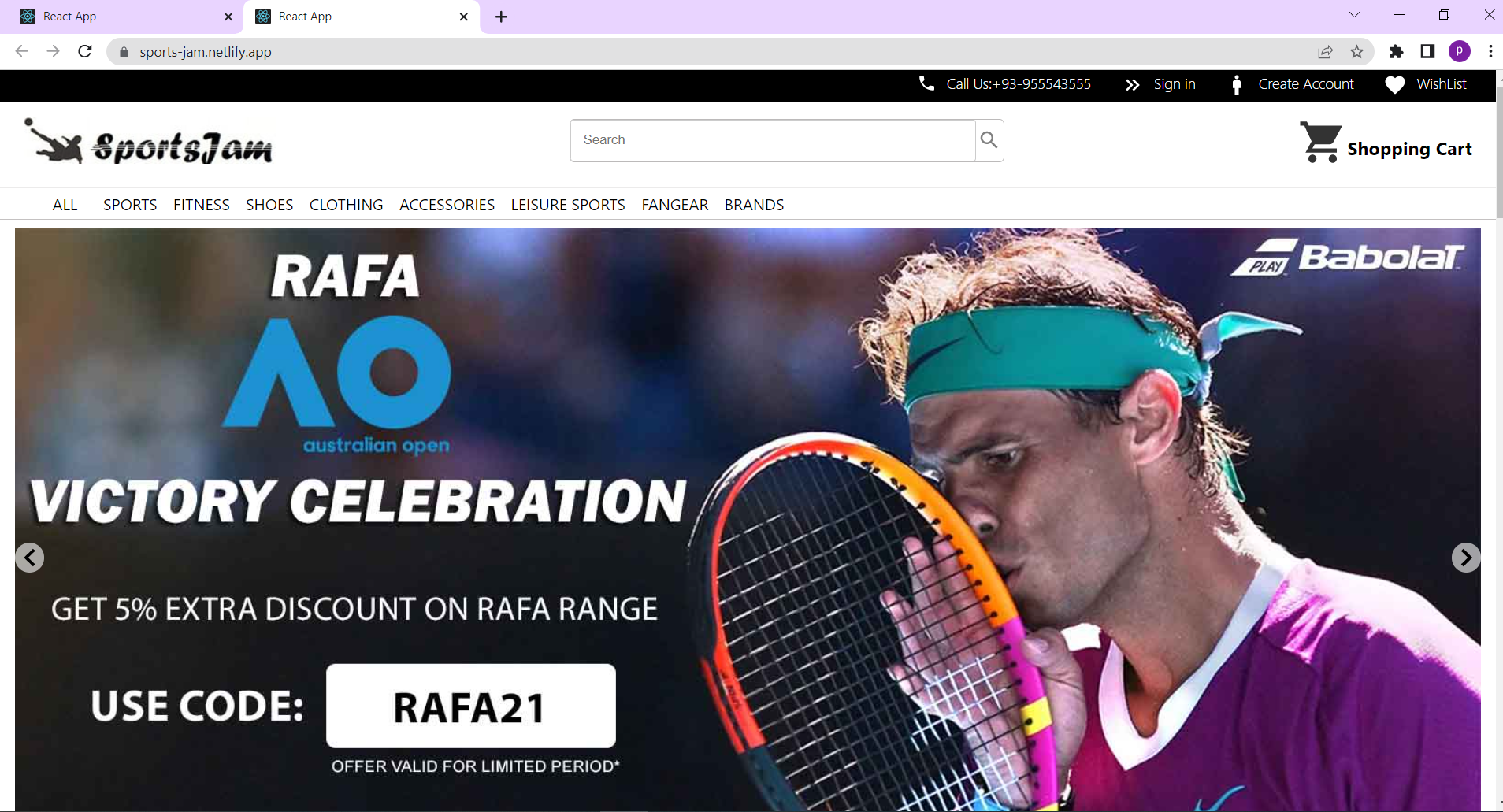This screenshot has height=812, width=1503.
Task: Click the double-chevron Sign in icon
Action: tap(1132, 85)
